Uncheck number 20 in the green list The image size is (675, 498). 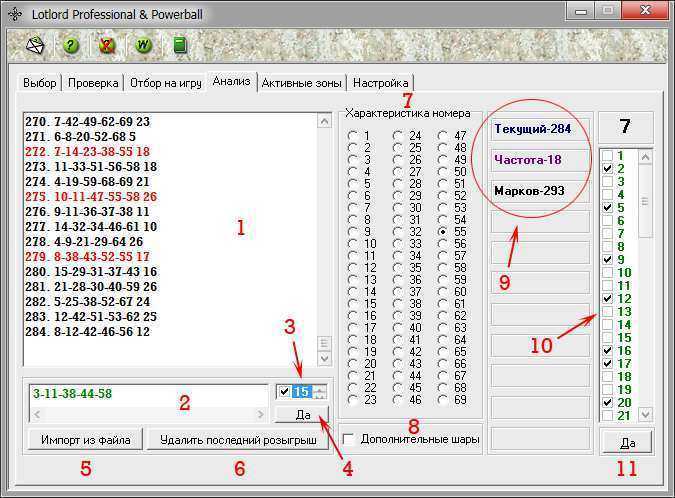[x=607, y=402]
